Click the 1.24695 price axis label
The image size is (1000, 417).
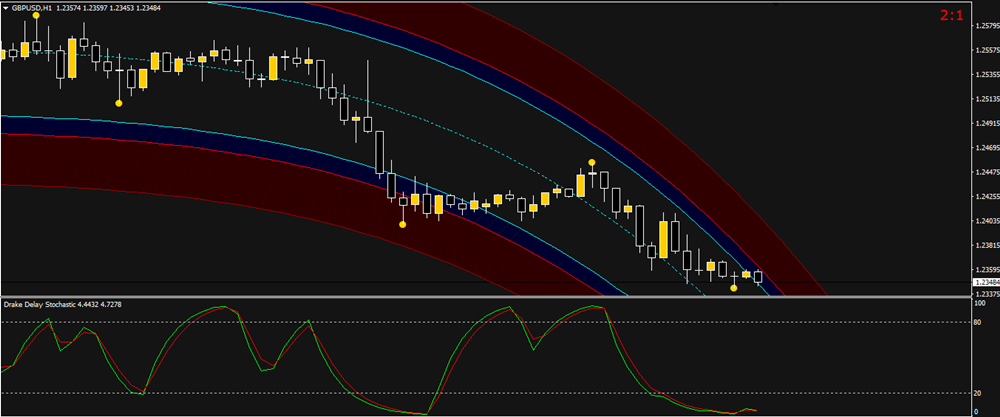[x=985, y=148]
